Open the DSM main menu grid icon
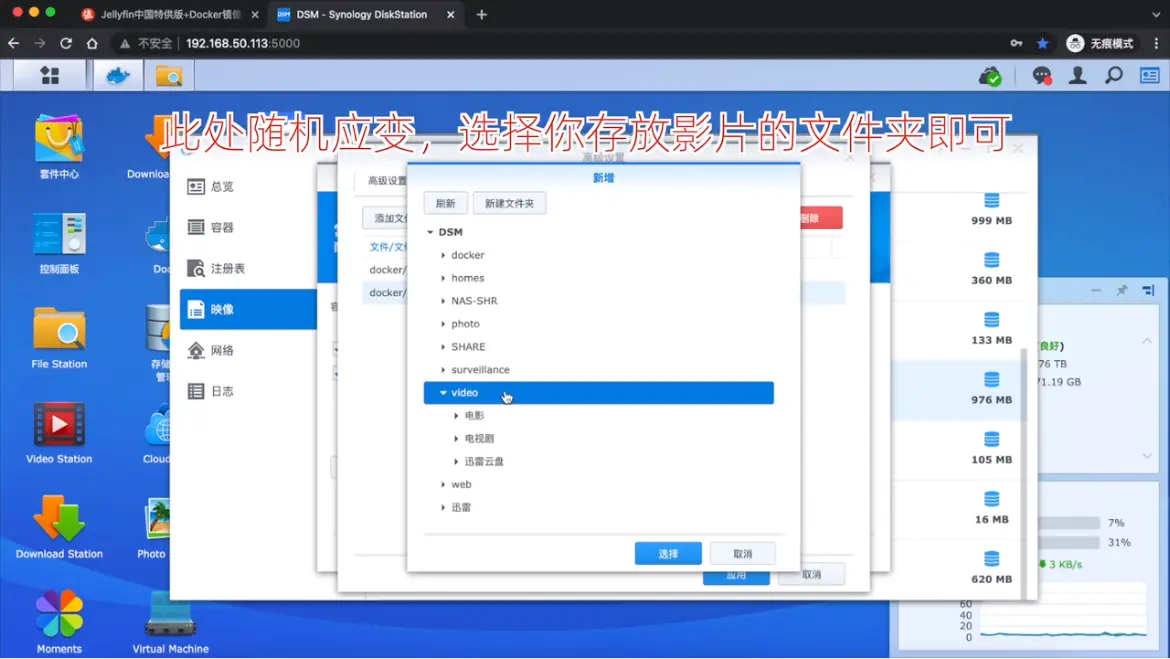 49,76
